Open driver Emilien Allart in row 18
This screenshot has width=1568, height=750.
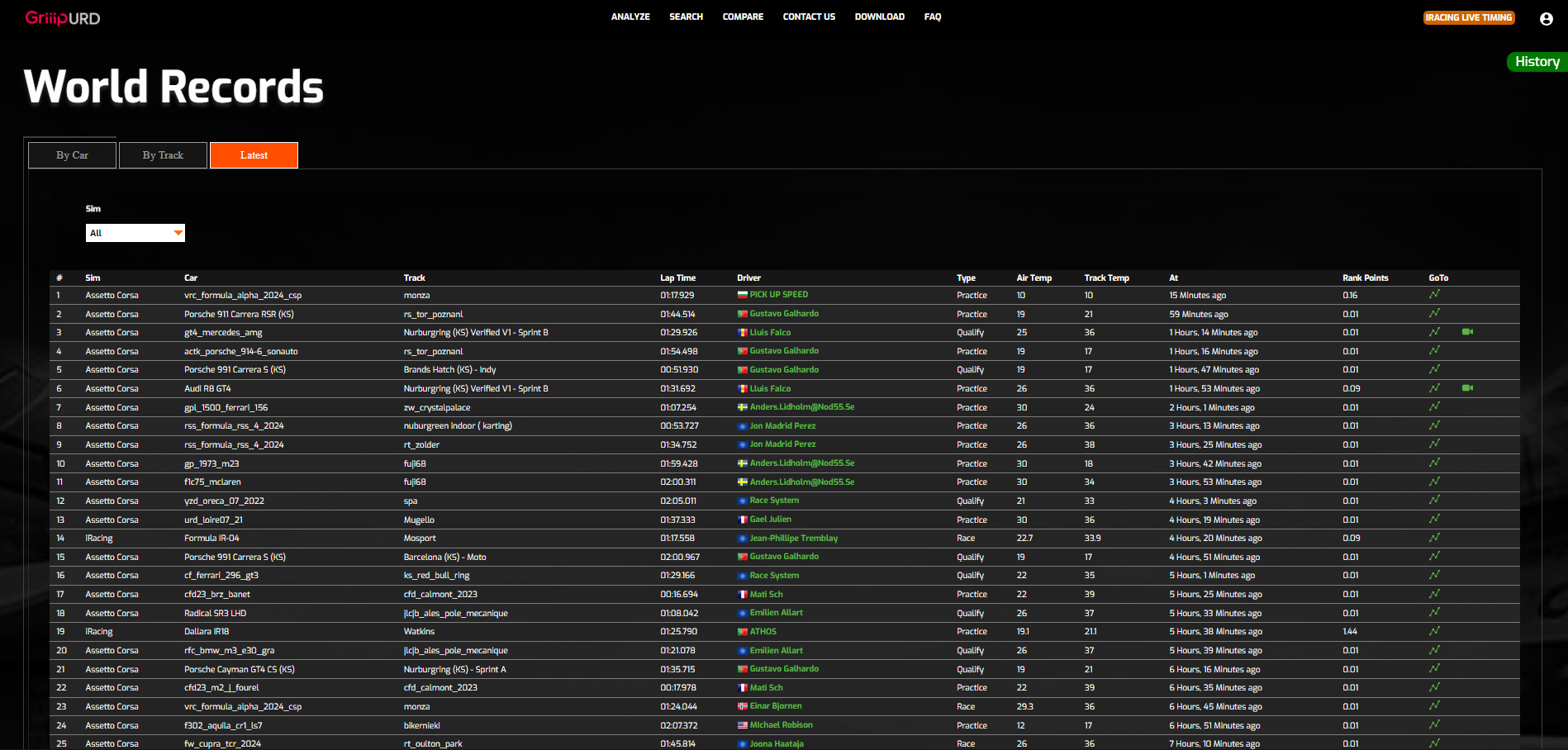click(x=776, y=612)
